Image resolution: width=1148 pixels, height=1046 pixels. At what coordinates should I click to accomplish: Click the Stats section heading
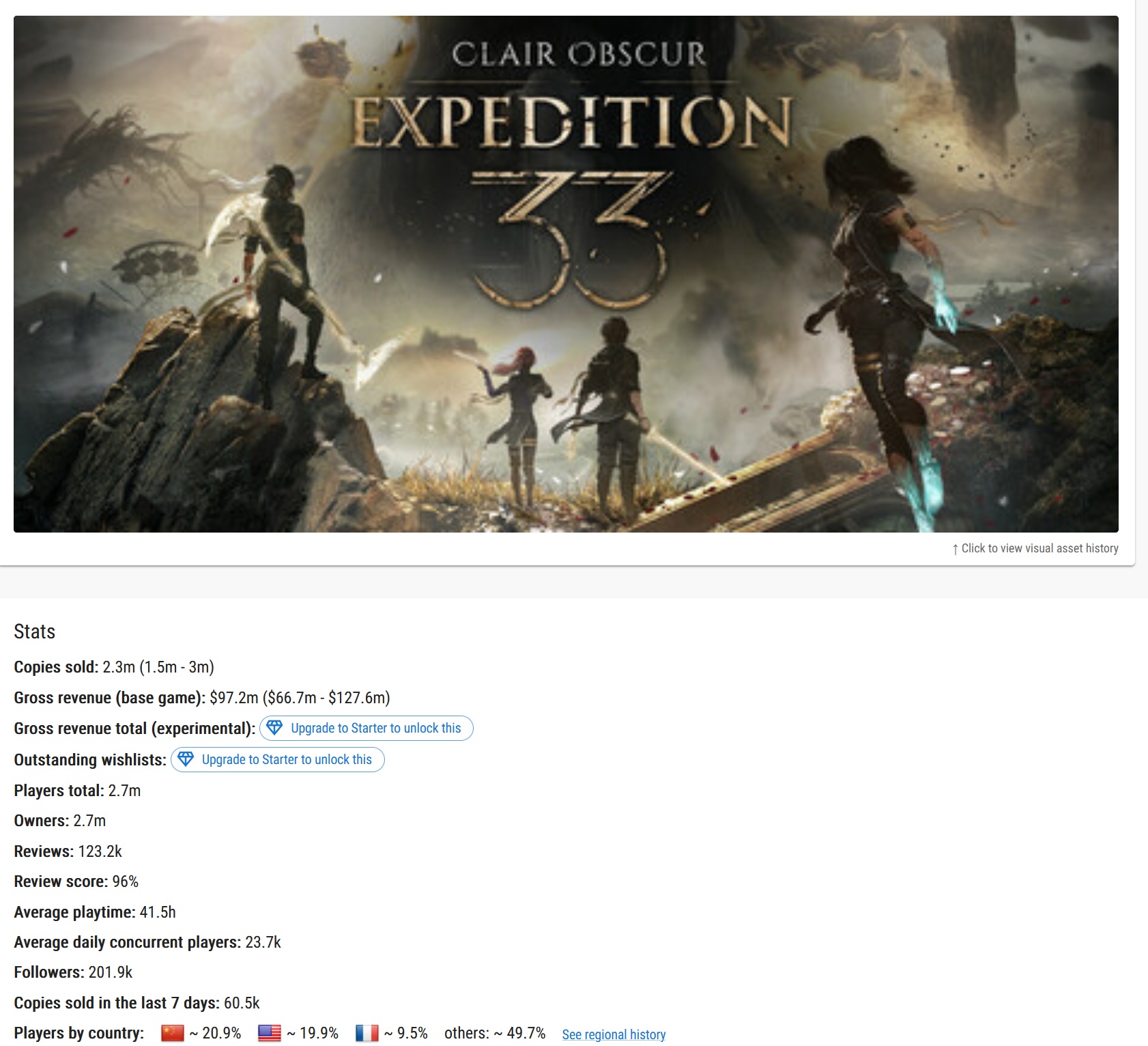point(35,632)
